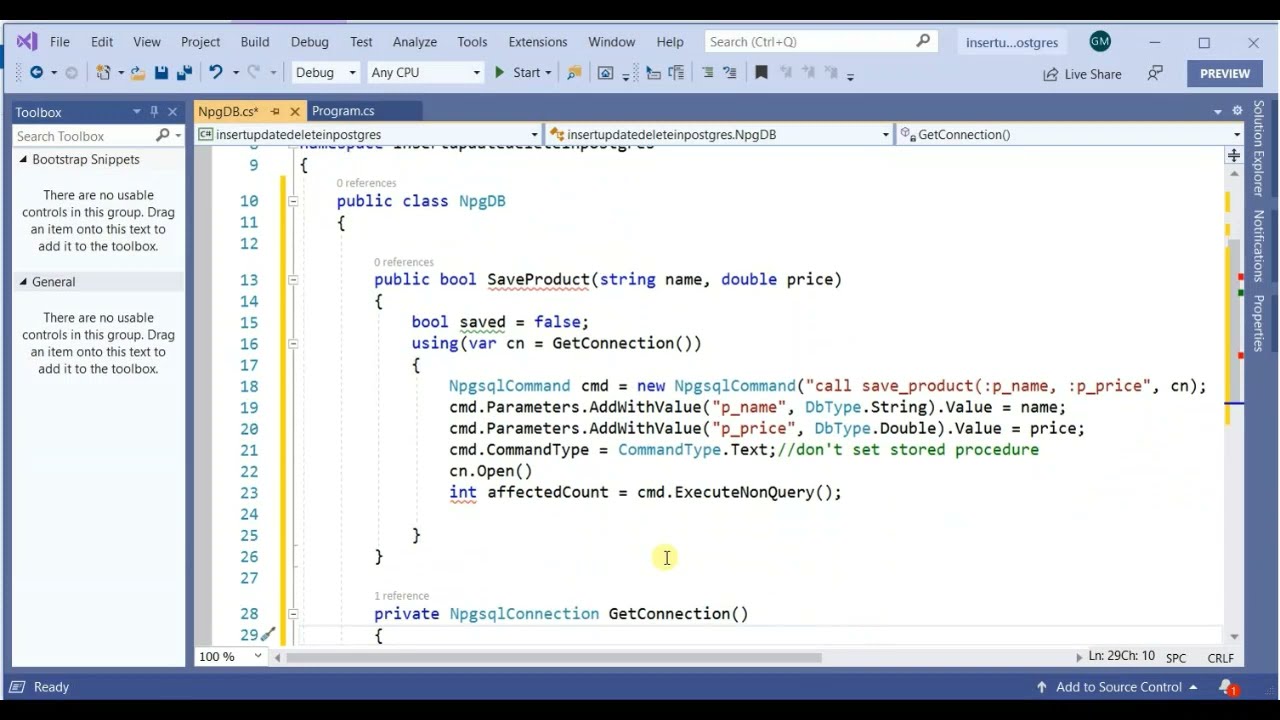Toggle a bookmark with the bookmark icon

761,72
